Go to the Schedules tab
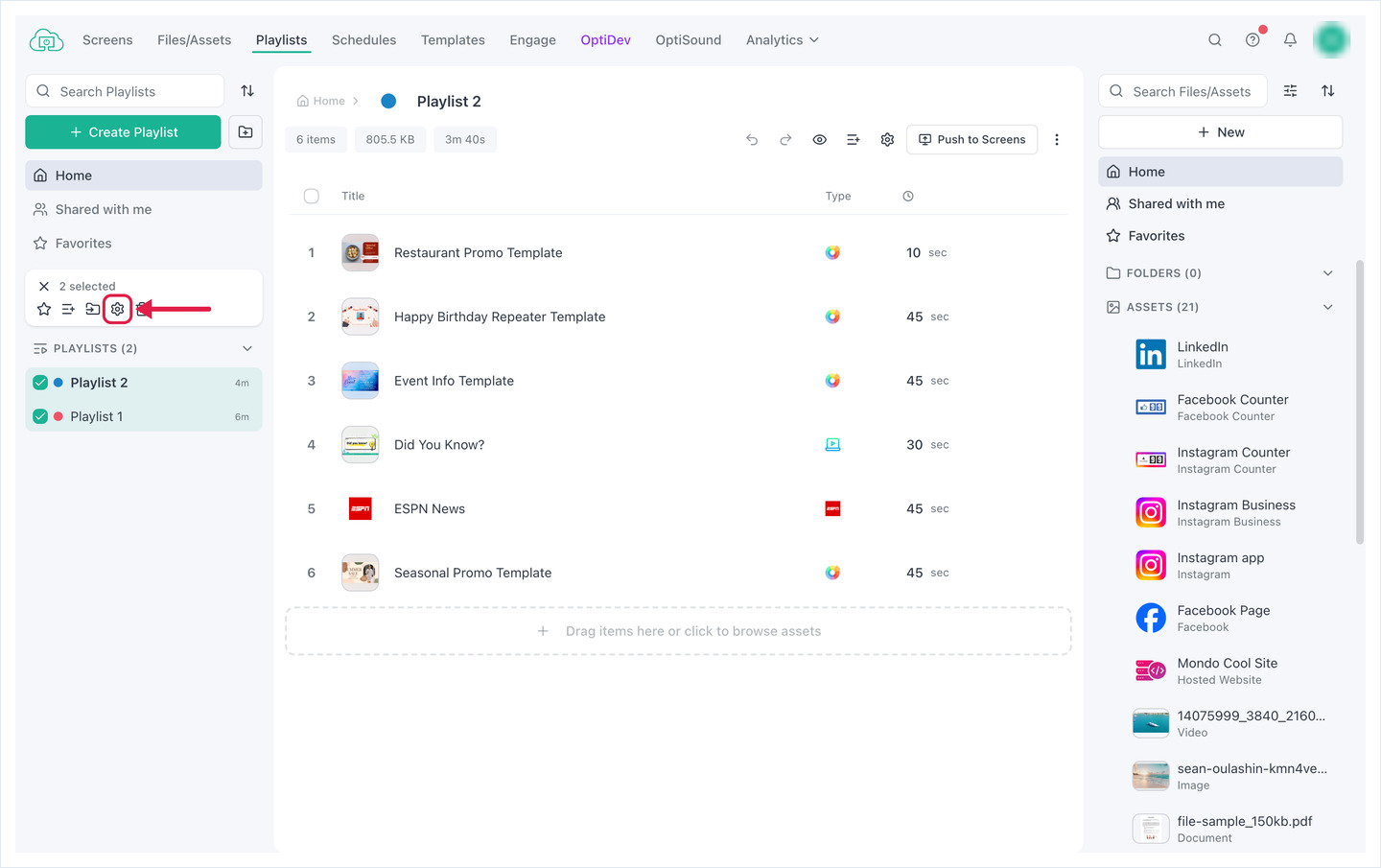Viewport: 1381px width, 868px height. tap(363, 40)
